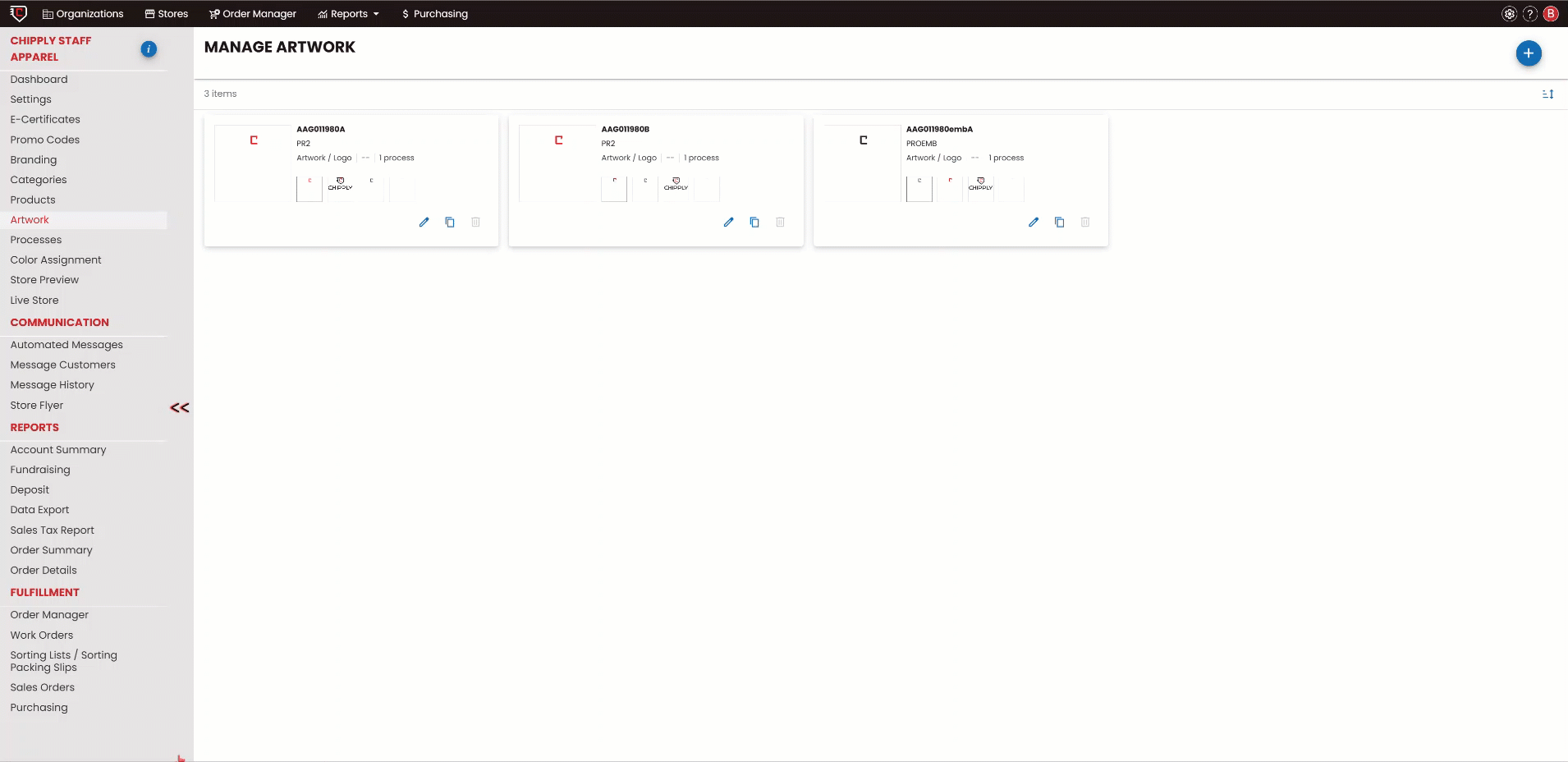Open the user profile avatar menu
Image resolution: width=1568 pixels, height=762 pixels.
click(x=1551, y=14)
